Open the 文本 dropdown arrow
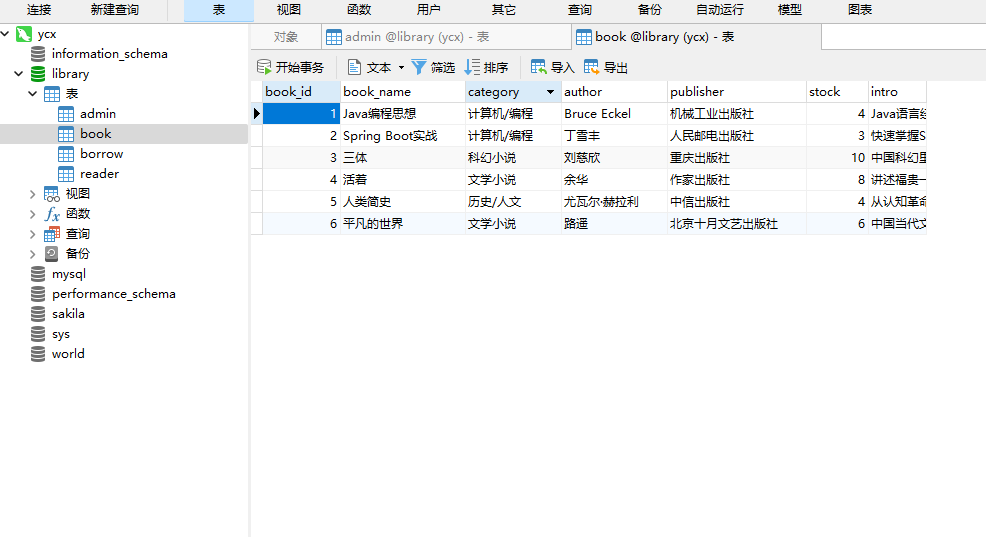This screenshot has height=537, width=986. pyautogui.click(x=401, y=67)
